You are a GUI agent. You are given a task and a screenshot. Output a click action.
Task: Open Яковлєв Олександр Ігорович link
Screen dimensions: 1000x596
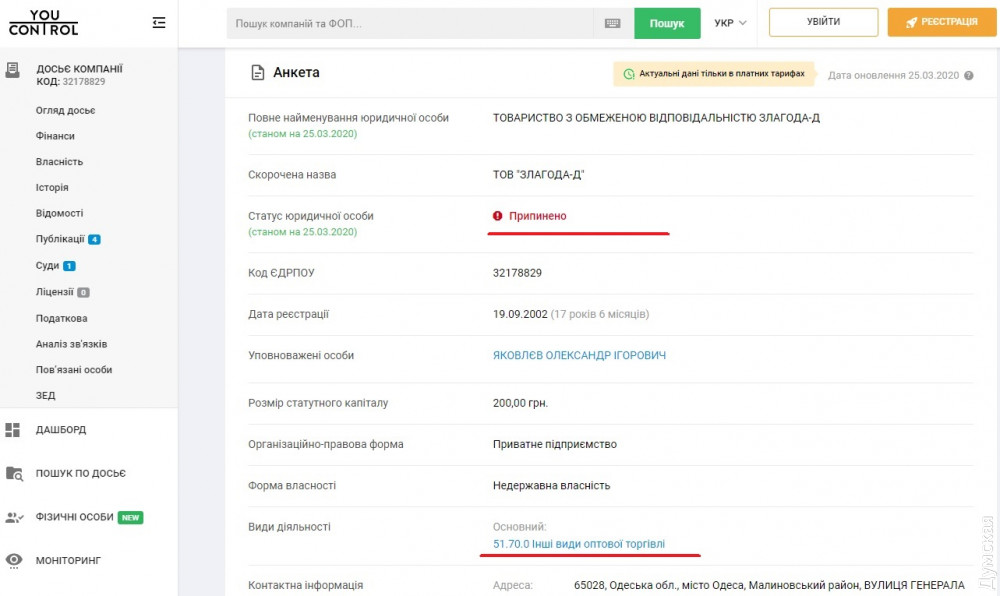pos(579,355)
